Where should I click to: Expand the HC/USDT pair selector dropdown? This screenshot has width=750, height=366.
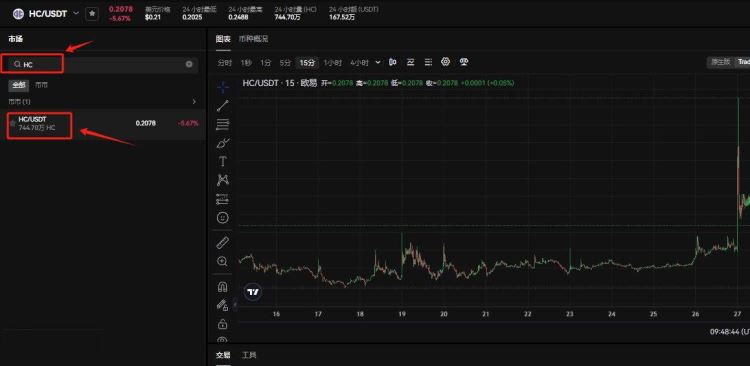pyautogui.click(x=76, y=13)
